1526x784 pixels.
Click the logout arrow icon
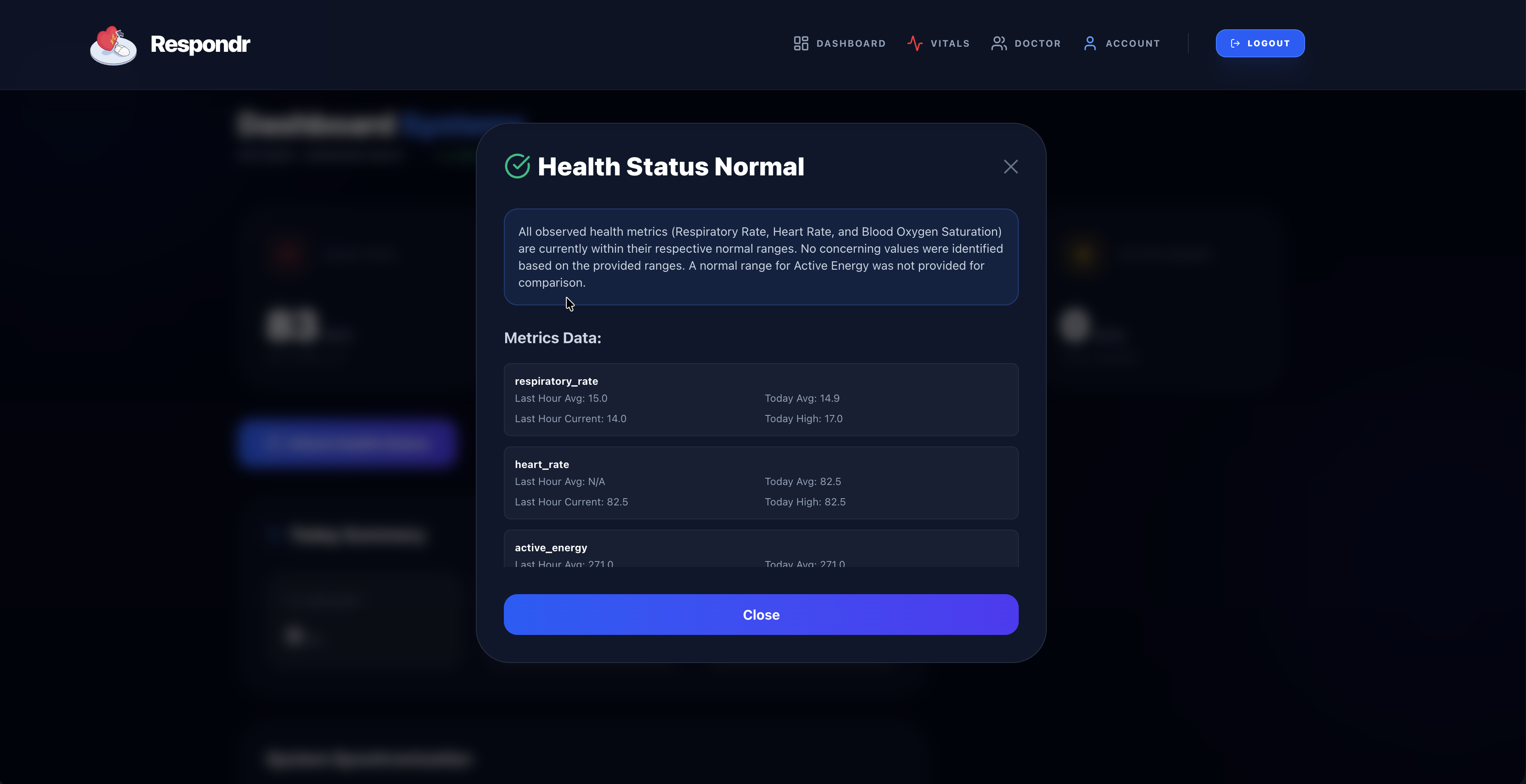point(1235,43)
